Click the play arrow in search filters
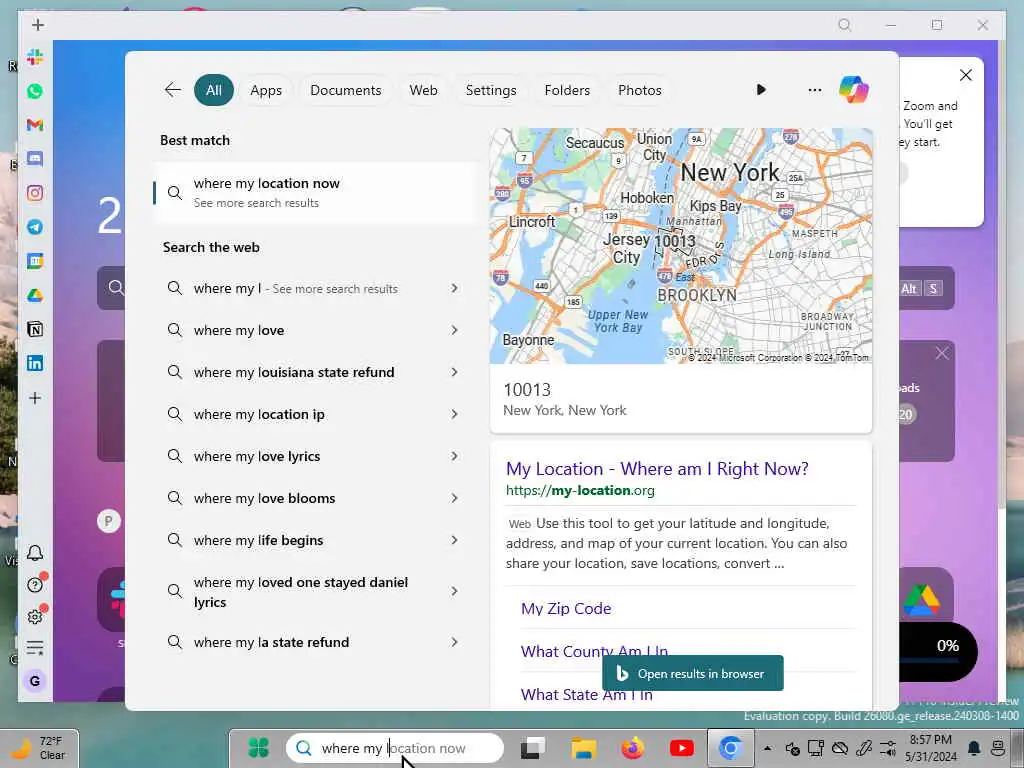 pyautogui.click(x=761, y=89)
